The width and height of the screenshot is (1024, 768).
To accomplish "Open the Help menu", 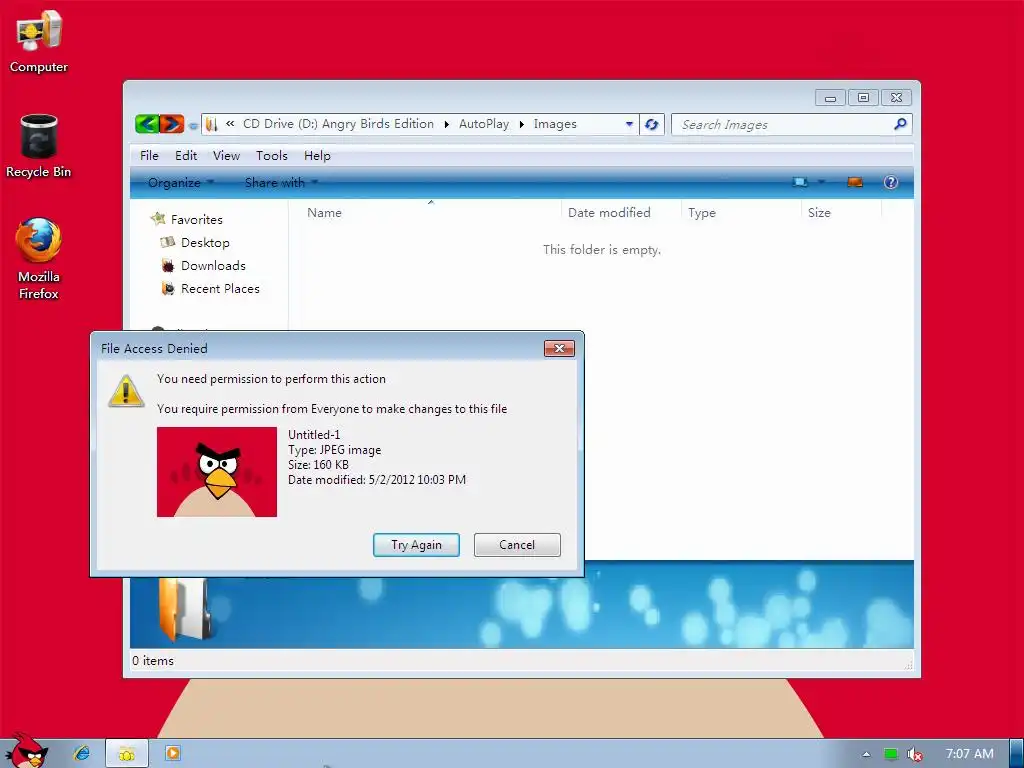I will click(317, 155).
